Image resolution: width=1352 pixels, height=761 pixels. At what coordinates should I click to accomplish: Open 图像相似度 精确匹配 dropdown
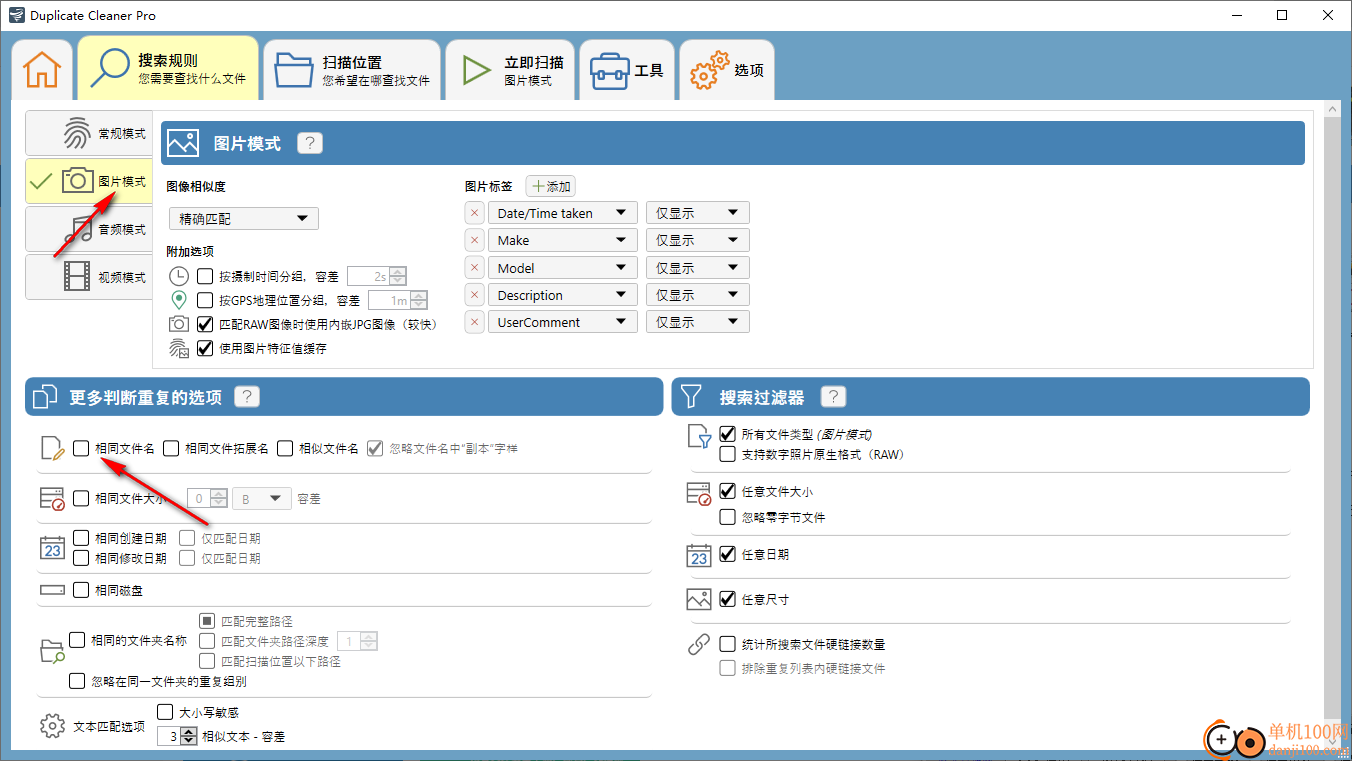pyautogui.click(x=243, y=218)
